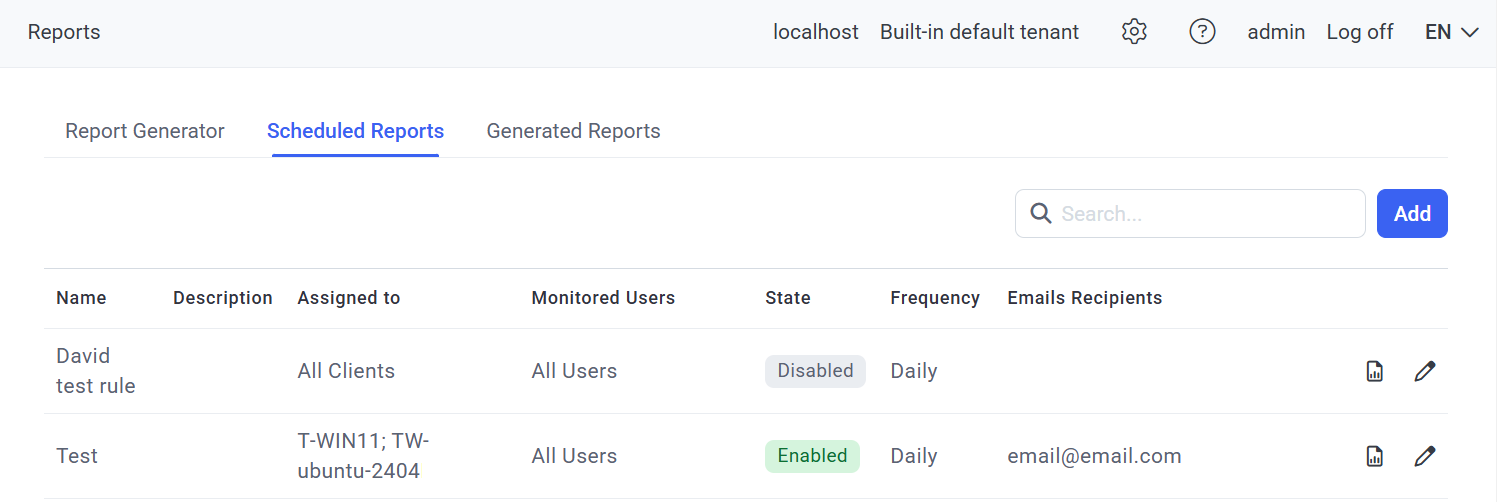Open the help question mark icon
1497x502 pixels.
(1201, 32)
